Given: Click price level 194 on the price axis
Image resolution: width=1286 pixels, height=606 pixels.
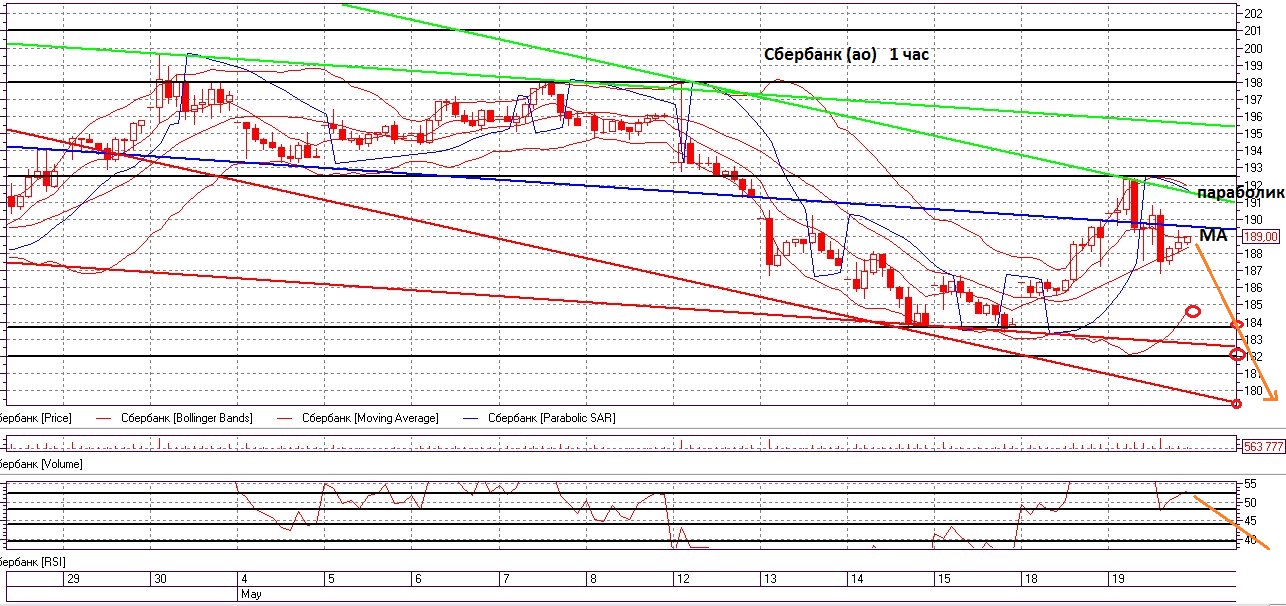Looking at the screenshot, I should pyautogui.click(x=1254, y=151).
